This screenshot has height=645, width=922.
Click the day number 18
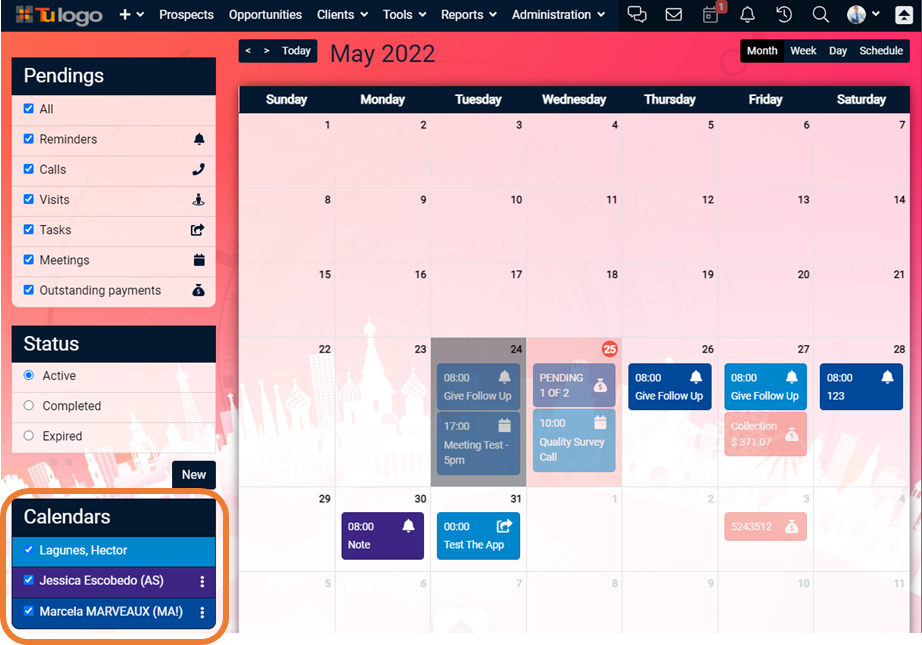click(x=612, y=275)
